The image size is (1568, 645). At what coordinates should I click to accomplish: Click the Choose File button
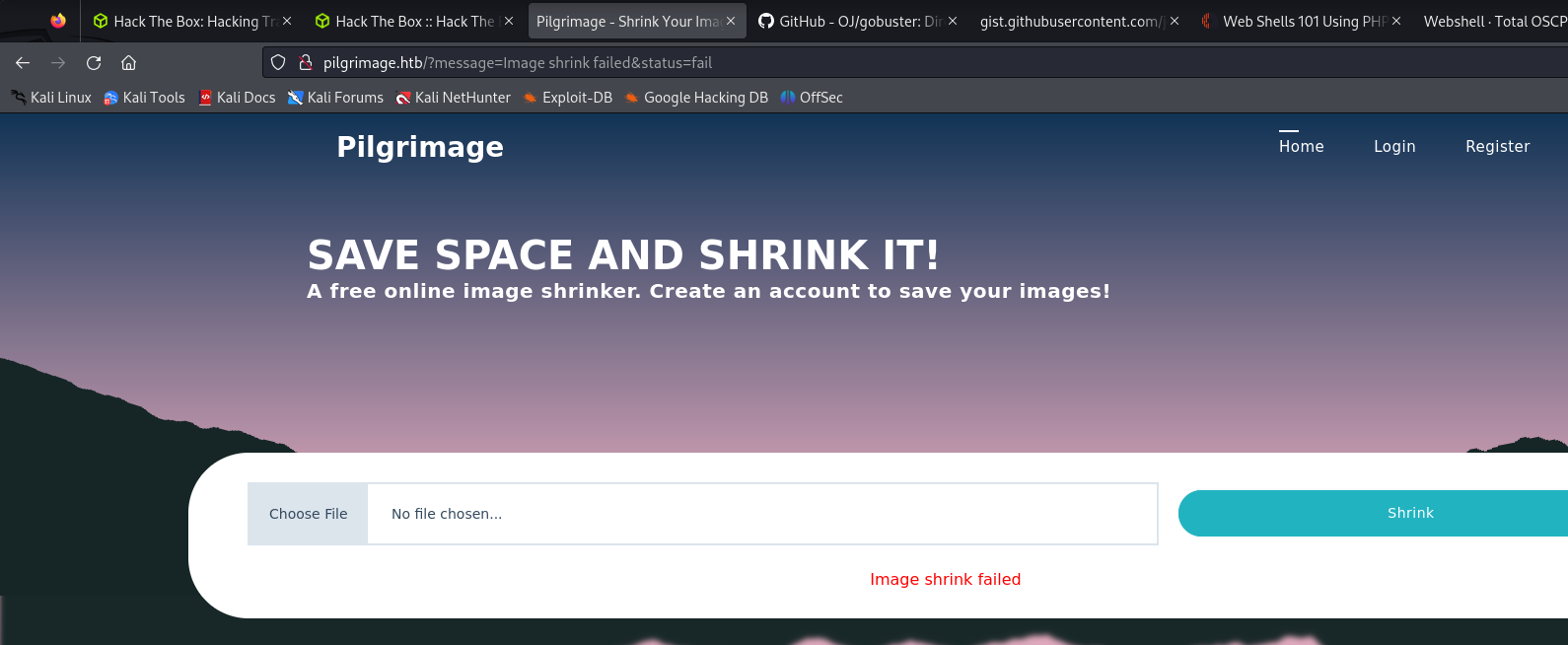(308, 514)
